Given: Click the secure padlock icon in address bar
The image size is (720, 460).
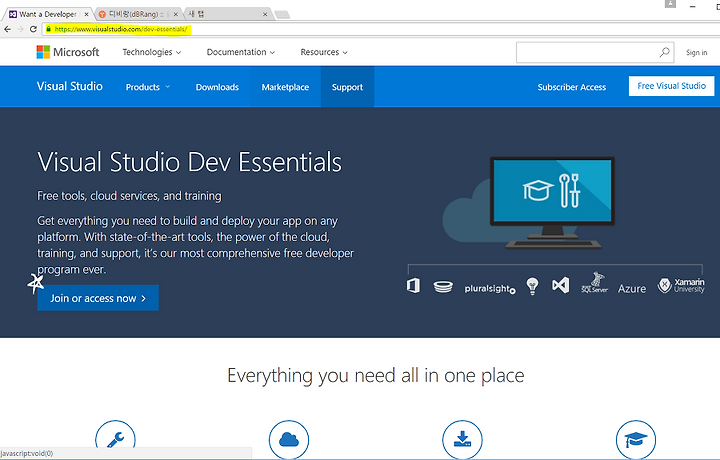Looking at the screenshot, I should tap(48, 29).
